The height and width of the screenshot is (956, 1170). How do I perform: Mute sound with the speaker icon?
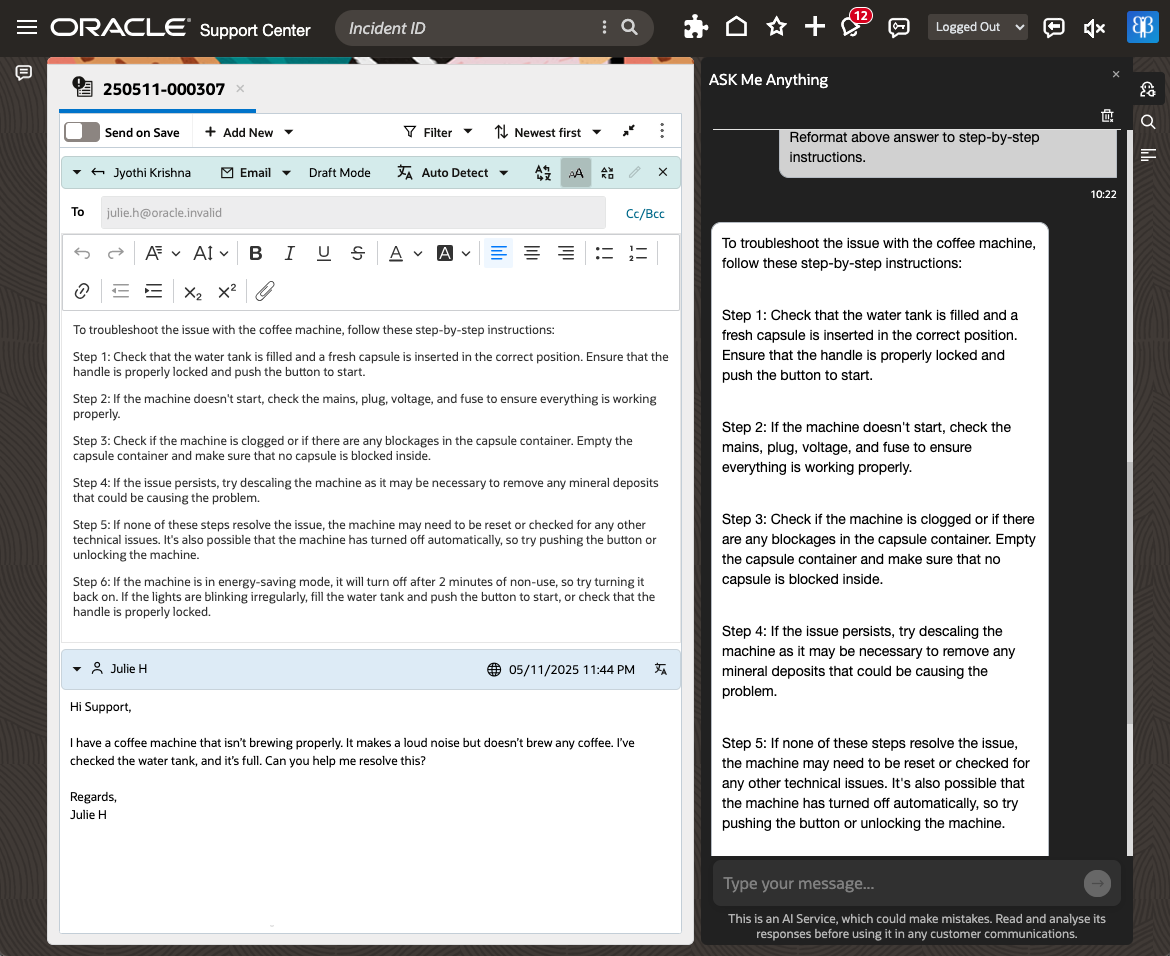coord(1094,28)
